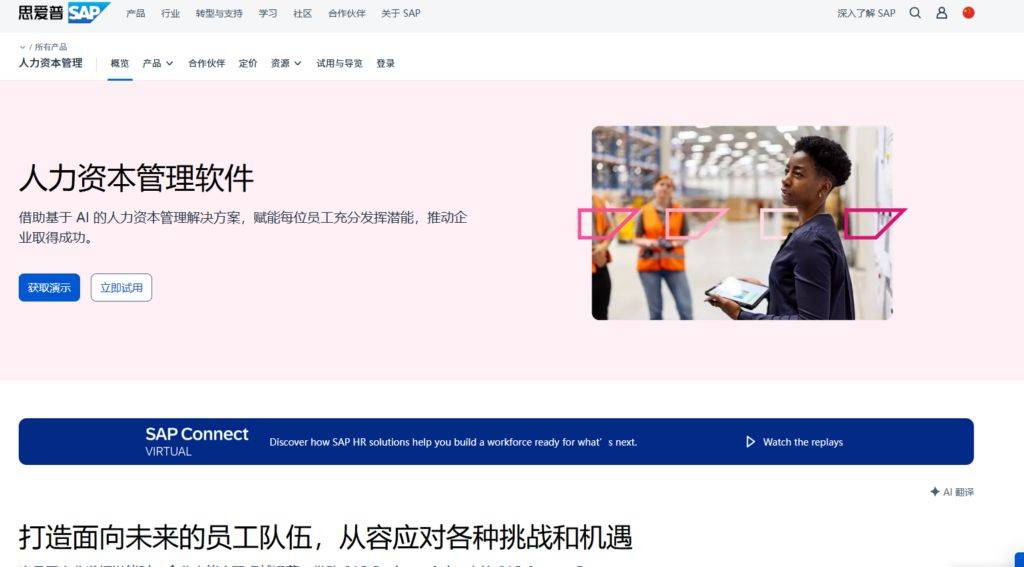Select the China flag country selector
The width and height of the screenshot is (1024, 567).
coord(968,12)
